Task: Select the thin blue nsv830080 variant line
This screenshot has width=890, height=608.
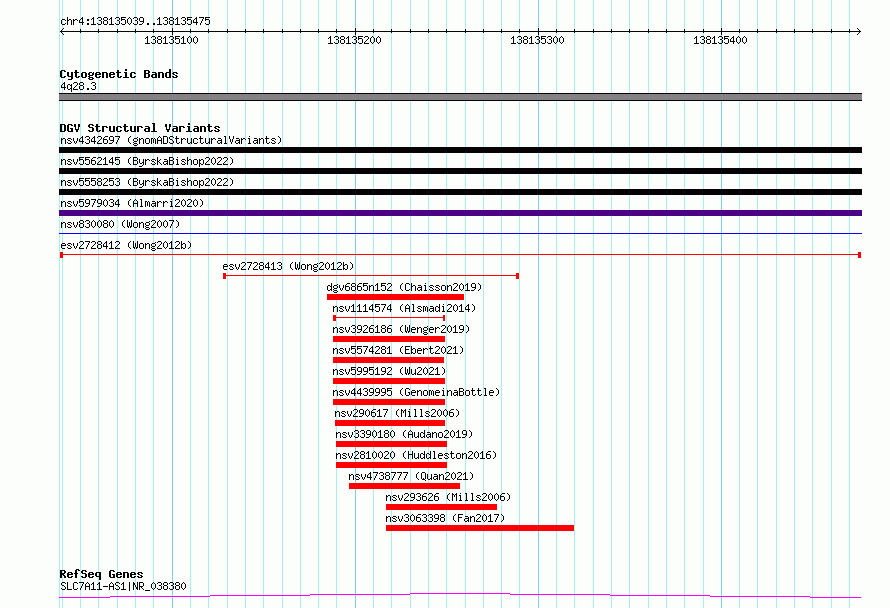Action: (x=460, y=233)
